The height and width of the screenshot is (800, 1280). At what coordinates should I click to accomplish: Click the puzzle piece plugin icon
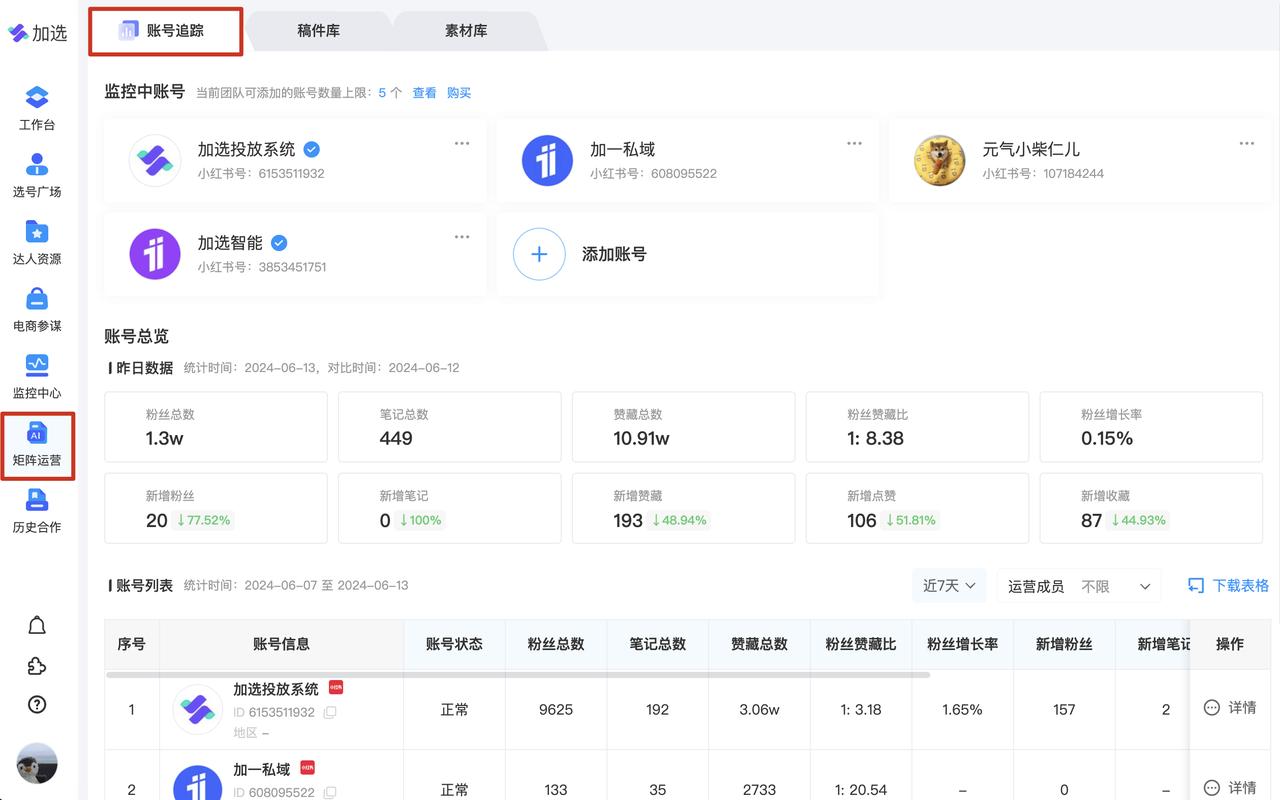point(37,666)
